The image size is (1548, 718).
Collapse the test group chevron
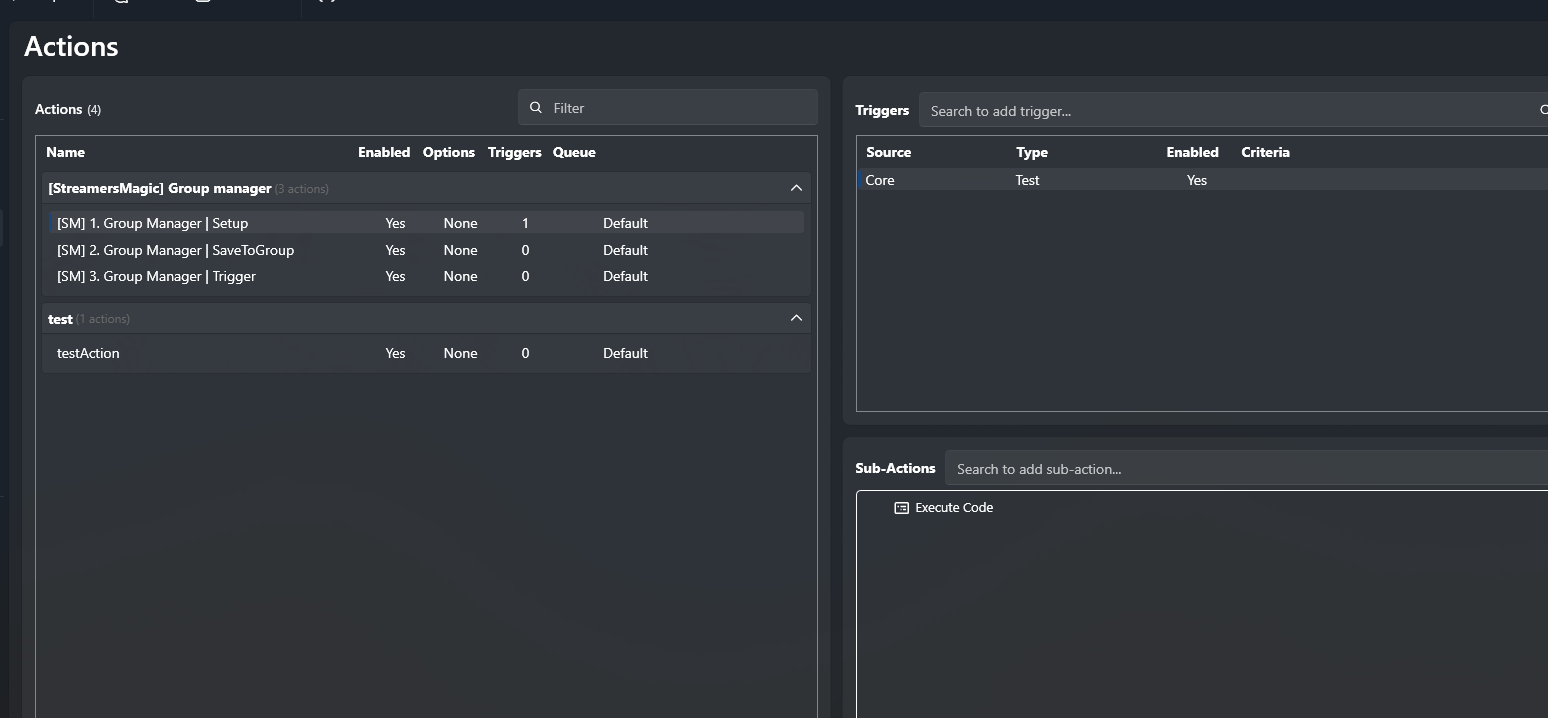click(796, 318)
